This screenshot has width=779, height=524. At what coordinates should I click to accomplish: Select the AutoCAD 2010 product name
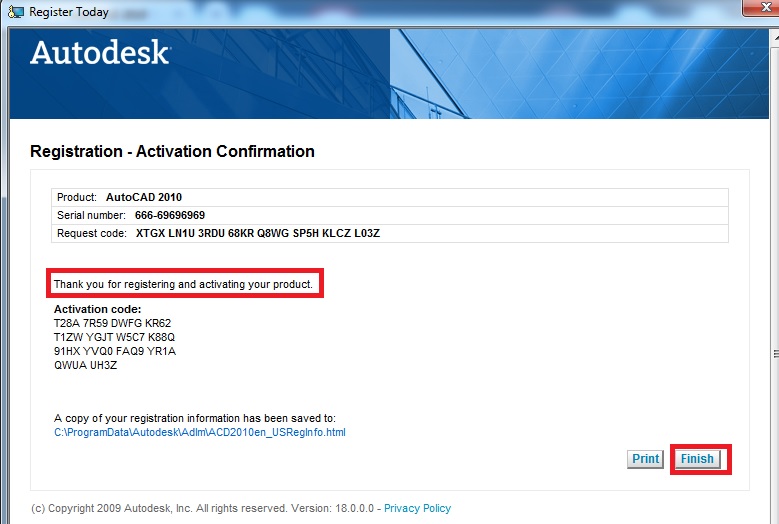144,197
